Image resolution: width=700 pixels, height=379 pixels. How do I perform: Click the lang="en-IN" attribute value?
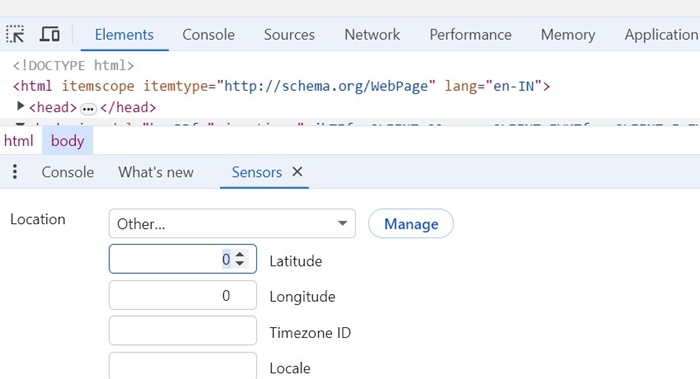tap(513, 86)
